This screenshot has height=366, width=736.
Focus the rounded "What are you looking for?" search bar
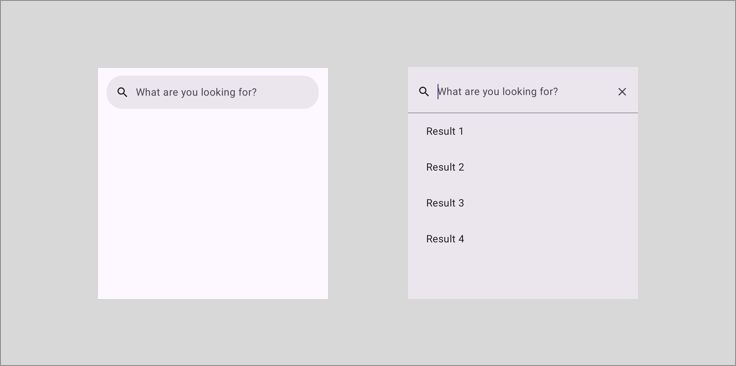click(x=213, y=92)
